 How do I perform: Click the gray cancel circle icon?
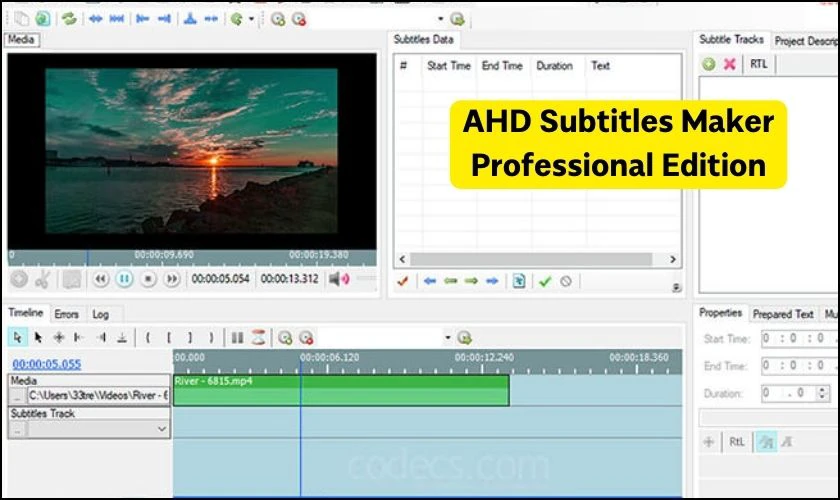(566, 281)
